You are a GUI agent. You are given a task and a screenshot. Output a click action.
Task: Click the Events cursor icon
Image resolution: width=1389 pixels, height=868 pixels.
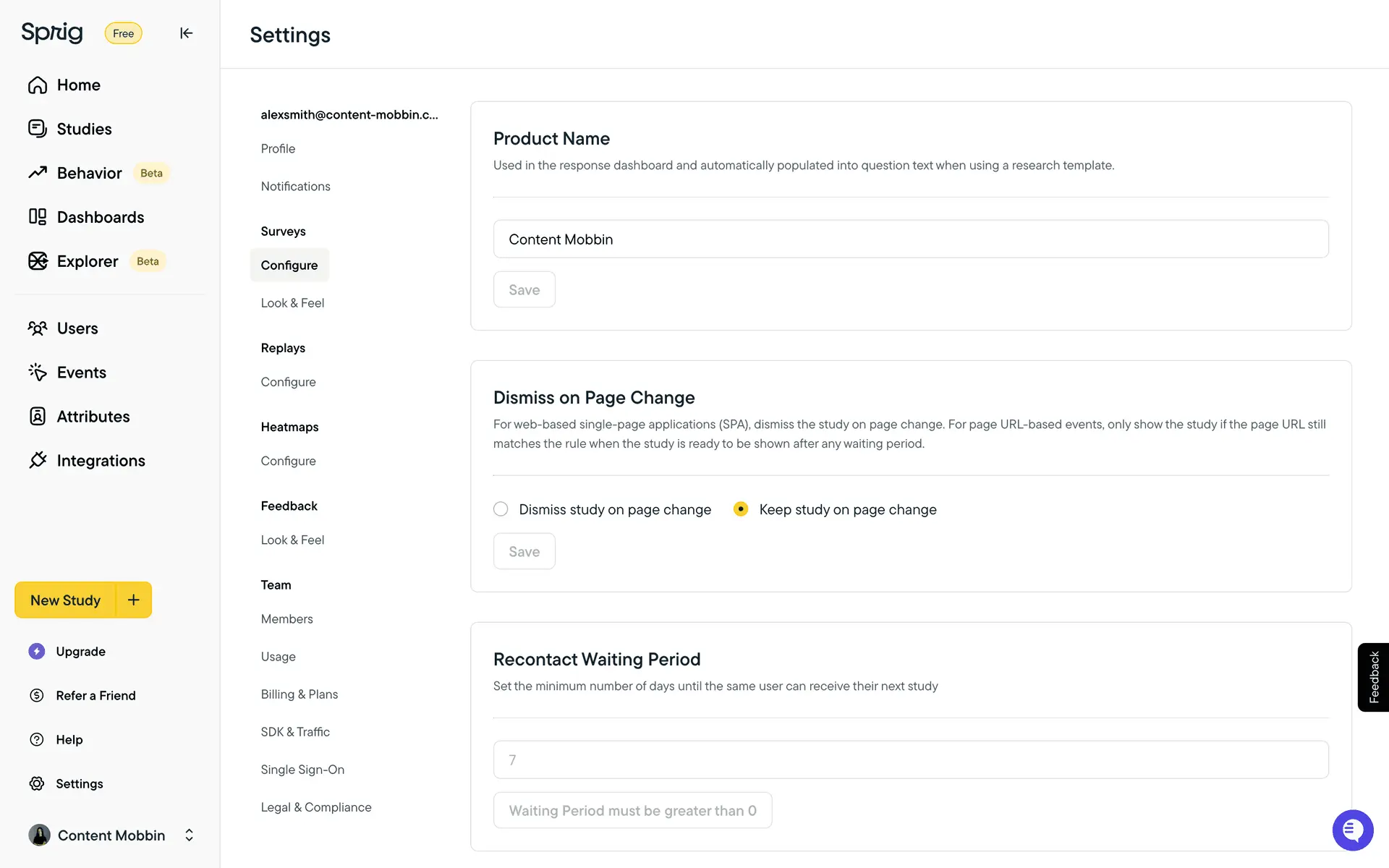pos(38,373)
